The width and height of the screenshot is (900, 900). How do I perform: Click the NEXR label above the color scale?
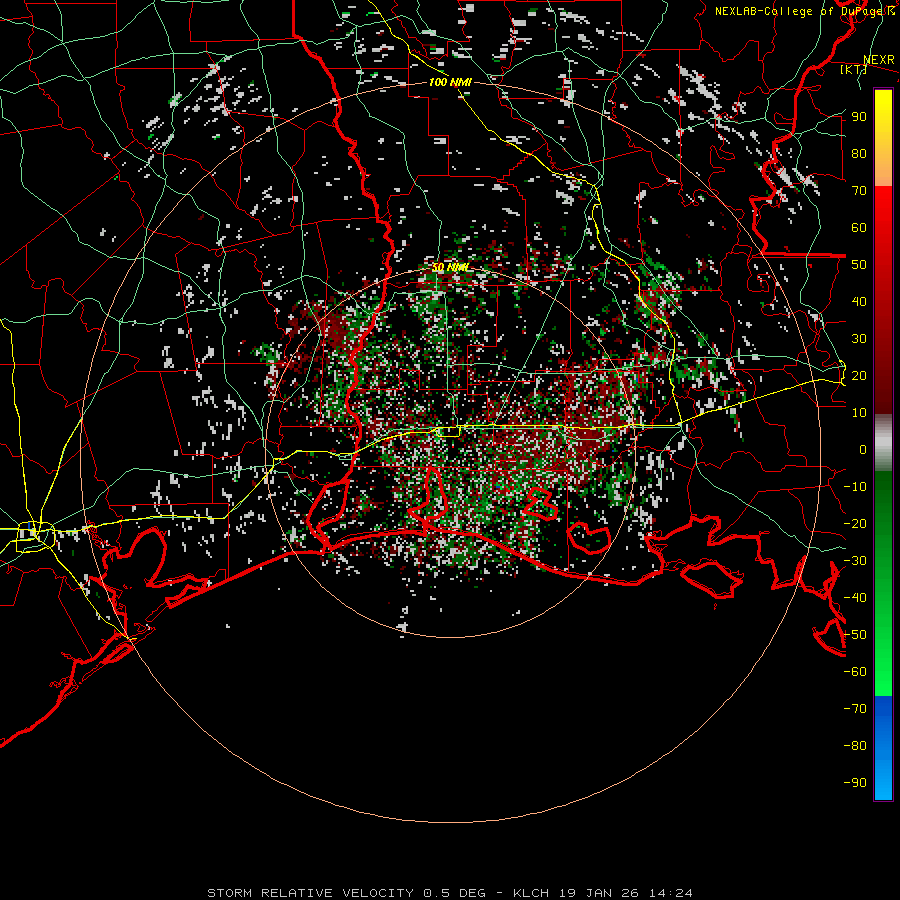click(879, 60)
